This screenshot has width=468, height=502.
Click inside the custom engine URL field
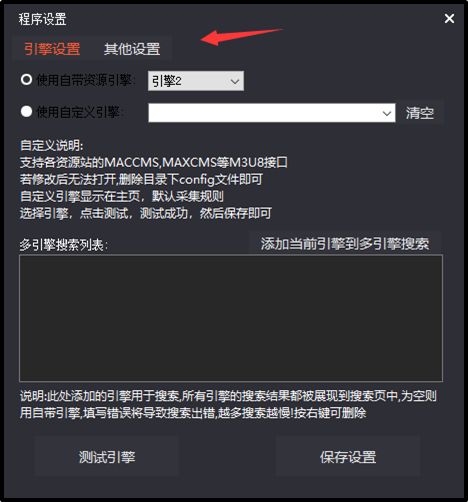(x=263, y=113)
